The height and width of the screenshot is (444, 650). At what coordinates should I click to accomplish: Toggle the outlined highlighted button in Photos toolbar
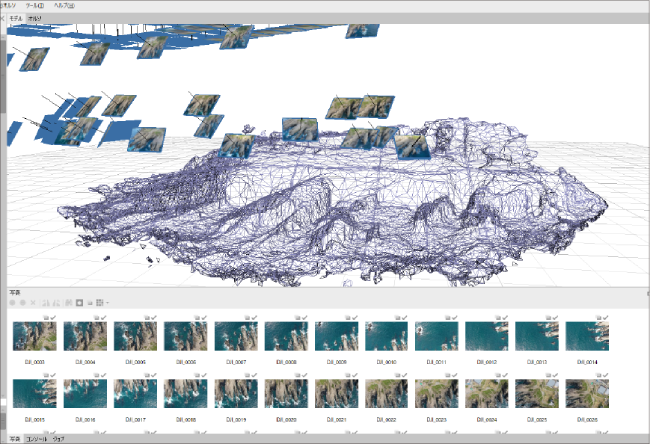(x=80, y=302)
